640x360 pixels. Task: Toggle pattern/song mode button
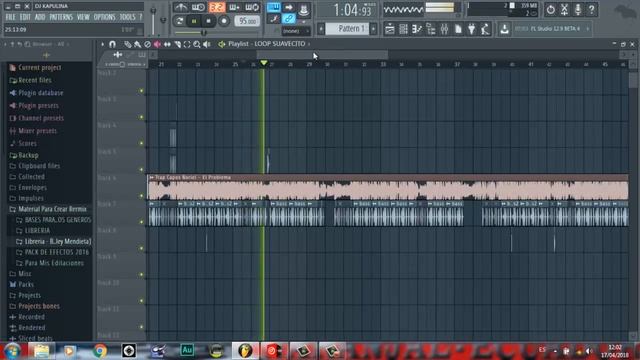pos(179,20)
